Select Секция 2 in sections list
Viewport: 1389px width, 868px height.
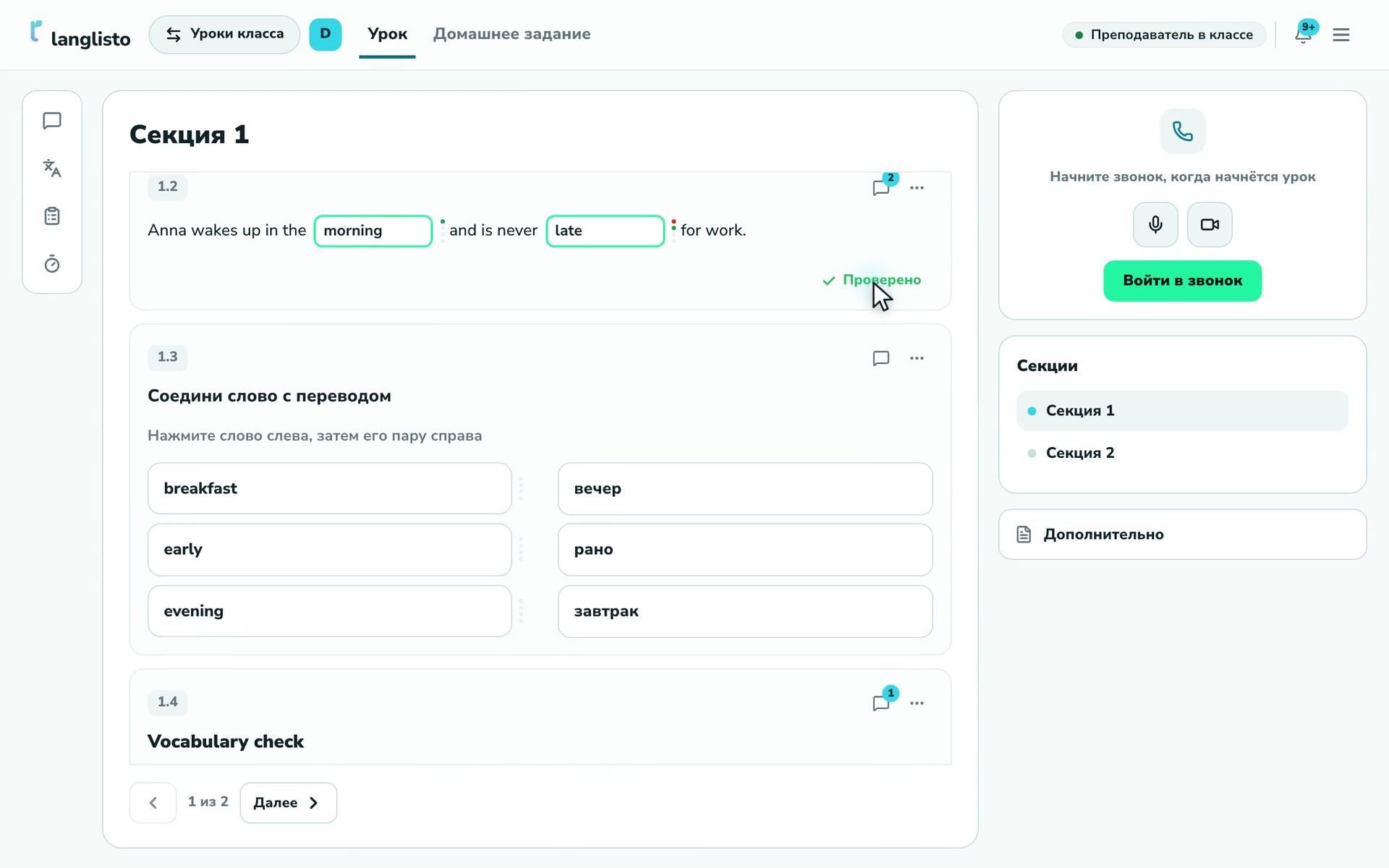(x=1182, y=453)
